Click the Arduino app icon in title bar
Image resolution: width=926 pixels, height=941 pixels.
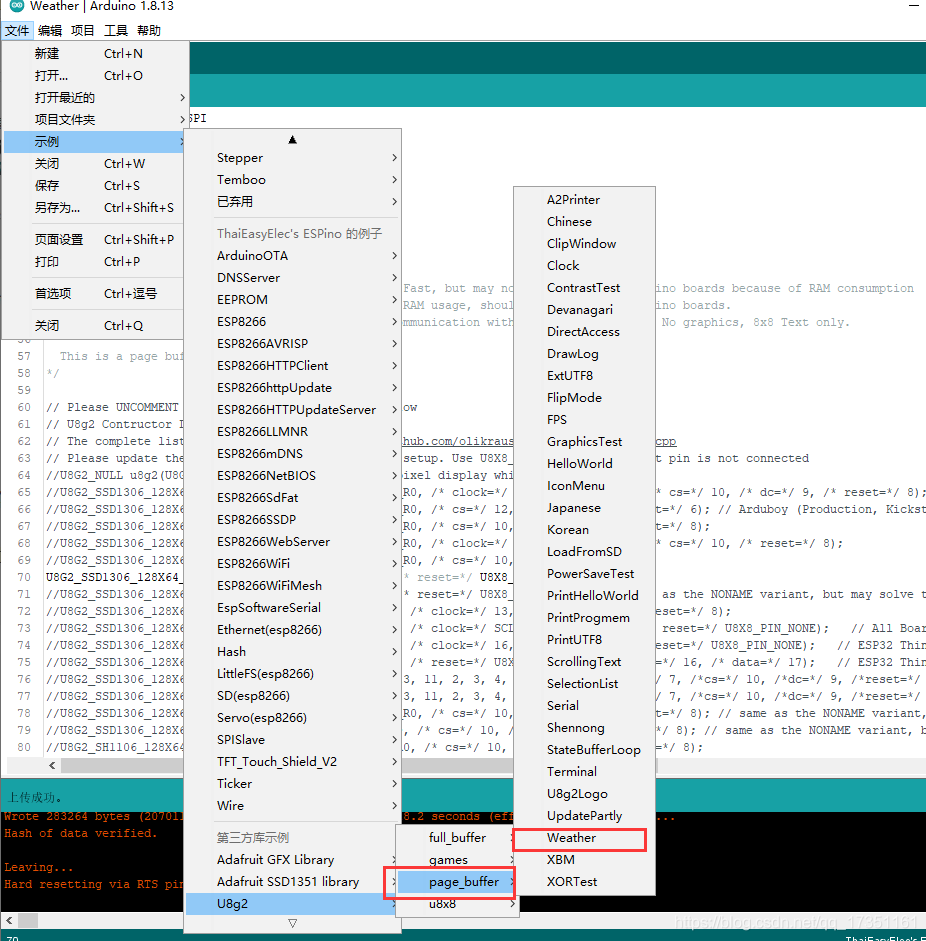(x=16, y=5)
